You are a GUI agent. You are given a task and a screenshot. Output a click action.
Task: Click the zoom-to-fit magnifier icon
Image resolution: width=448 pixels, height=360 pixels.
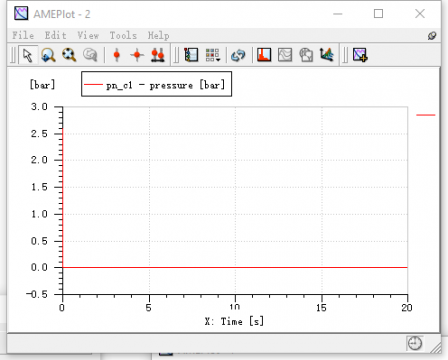click(x=69, y=55)
